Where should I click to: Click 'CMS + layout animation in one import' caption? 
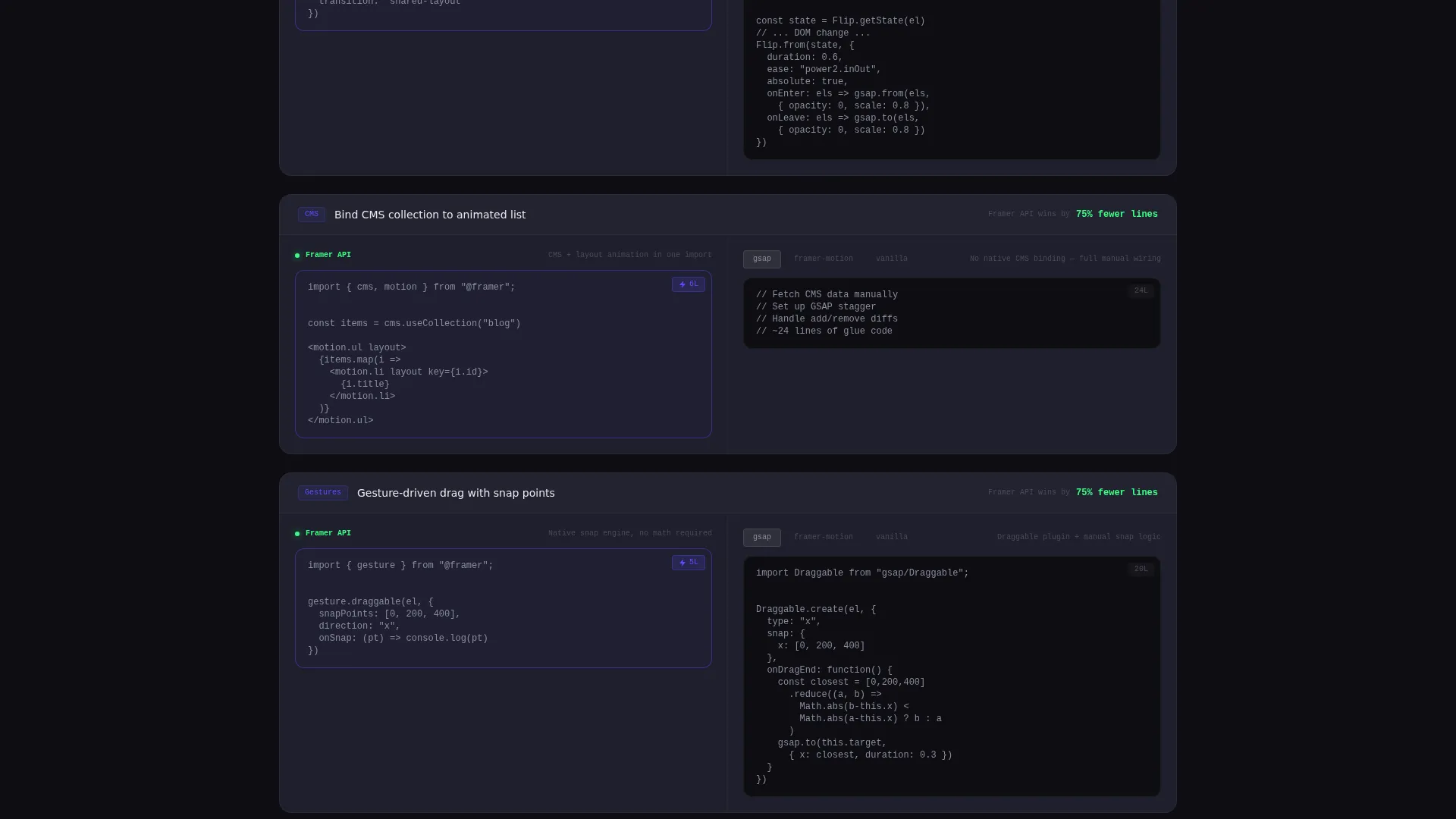click(x=630, y=256)
